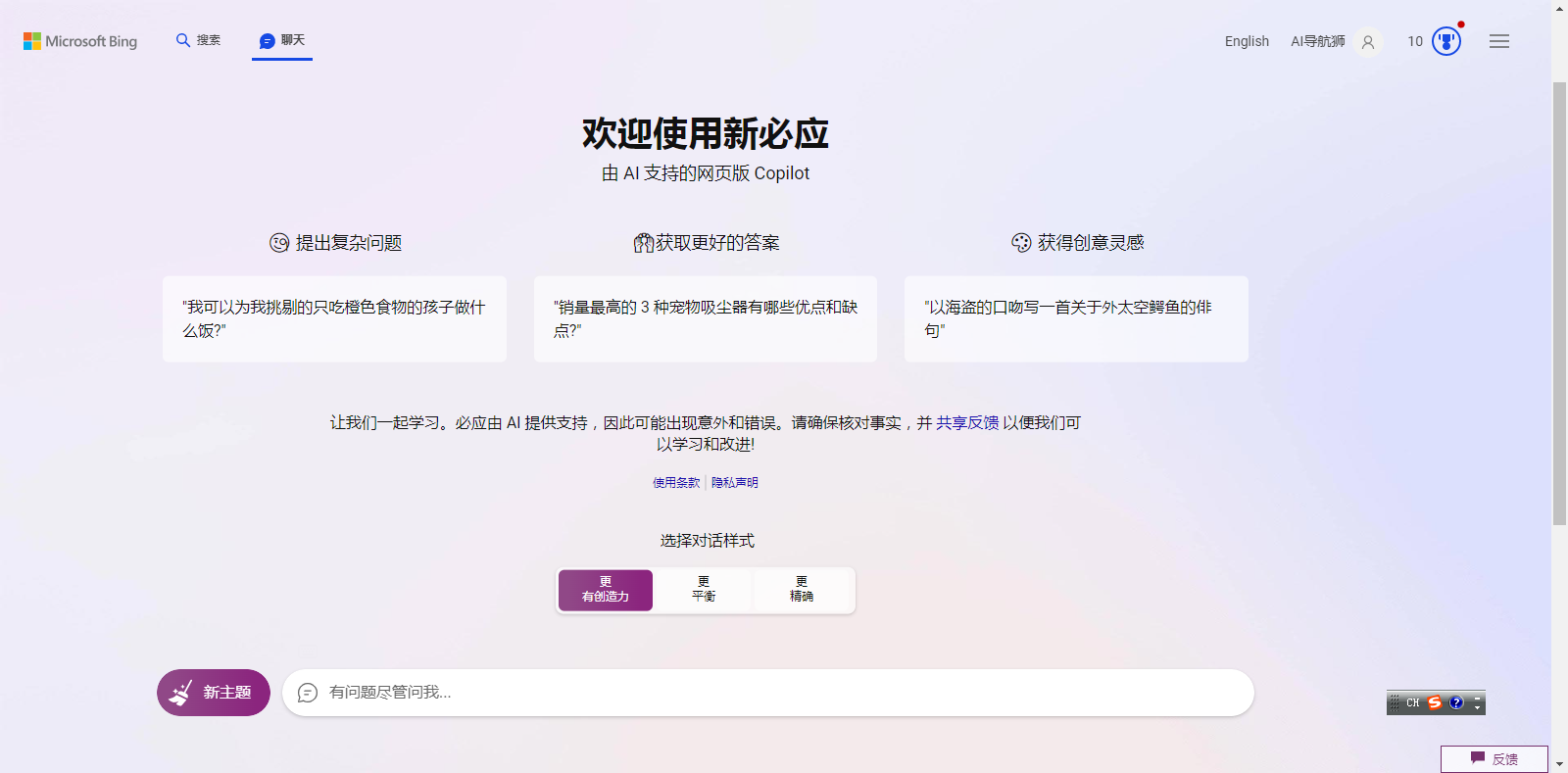Click the 选择对话样式 label
The width and height of the screenshot is (1568, 773).
(x=707, y=540)
